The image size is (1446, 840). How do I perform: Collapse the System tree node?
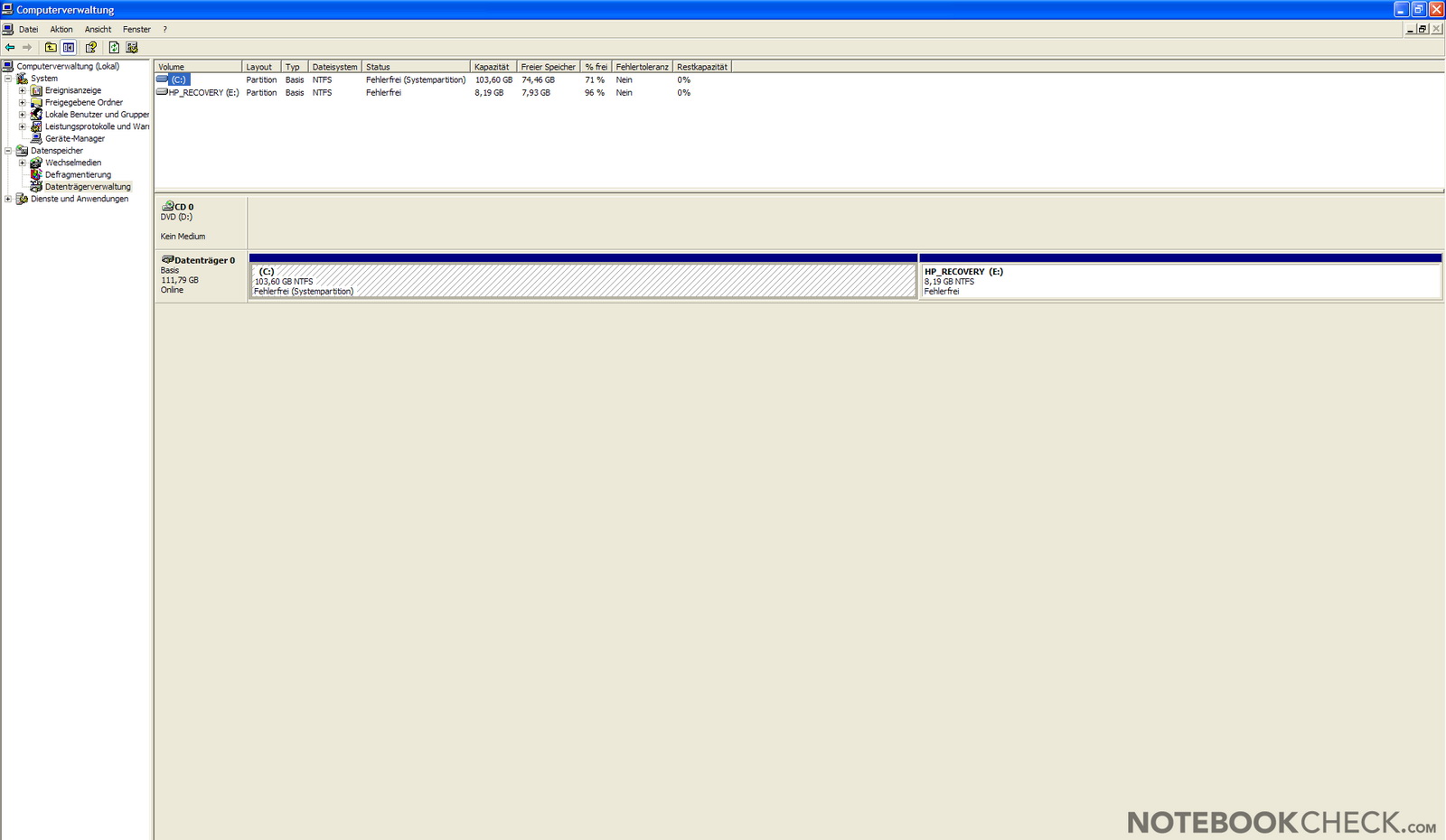coord(8,79)
